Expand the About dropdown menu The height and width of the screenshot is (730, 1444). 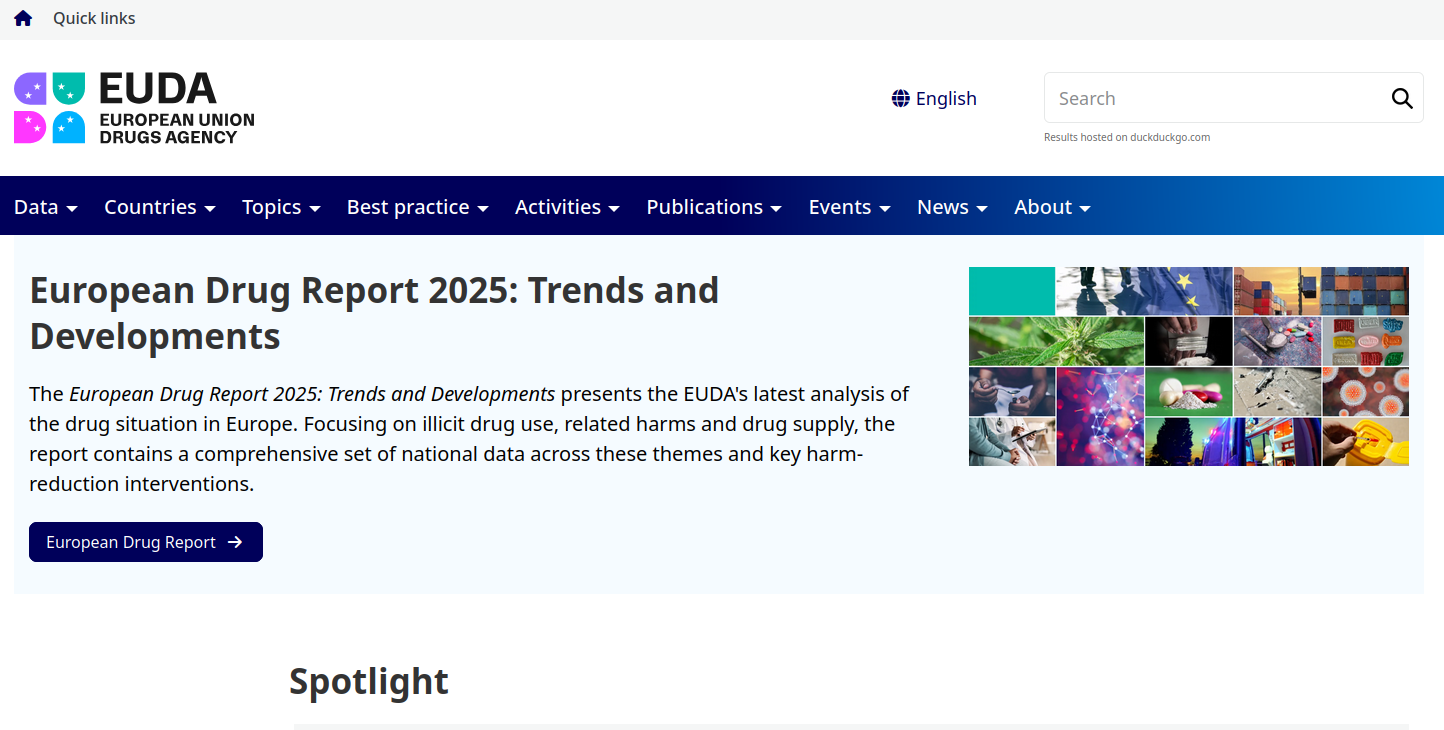pyautogui.click(x=1052, y=207)
